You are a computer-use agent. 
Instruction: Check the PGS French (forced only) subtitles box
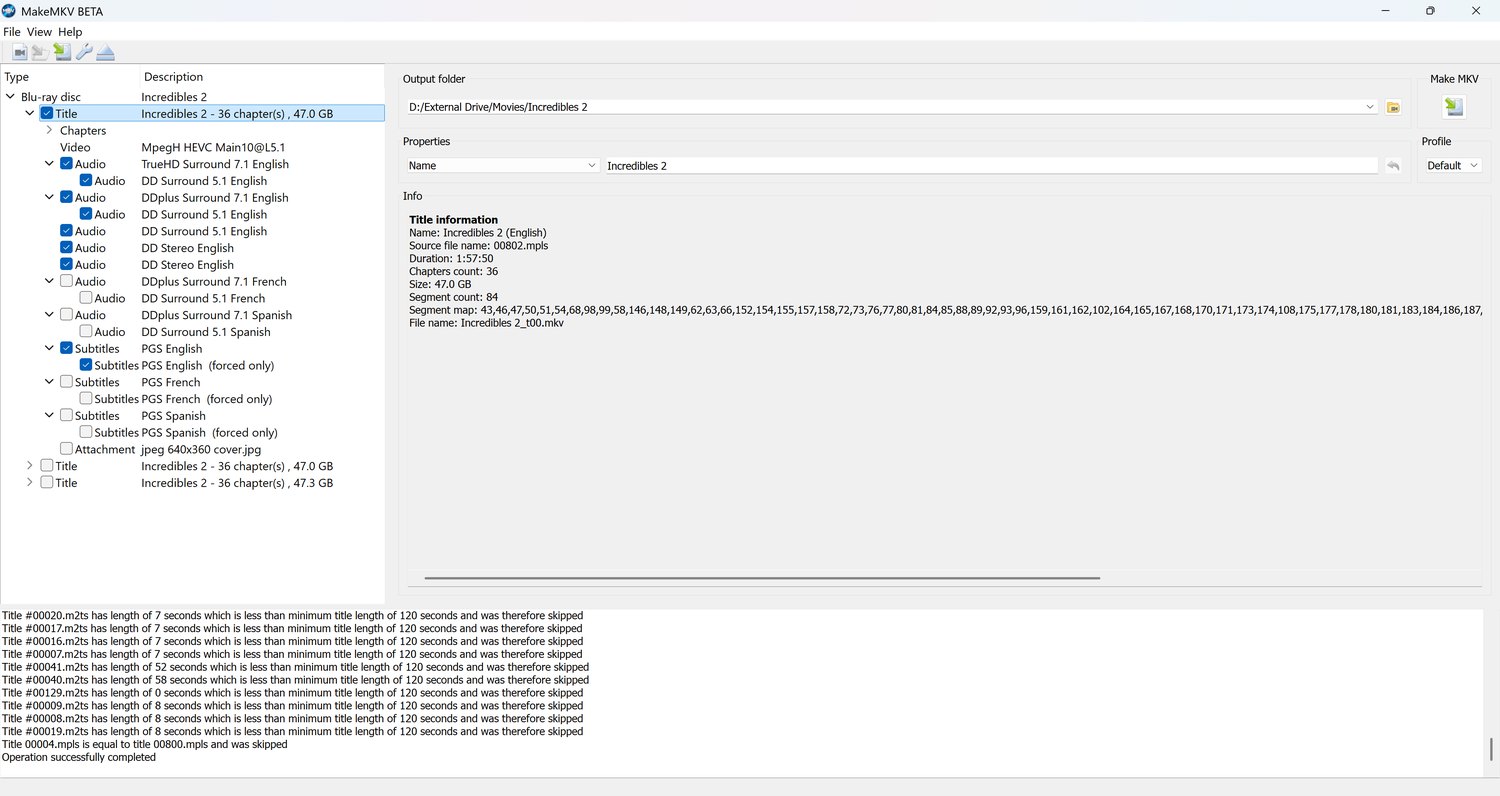pos(86,399)
